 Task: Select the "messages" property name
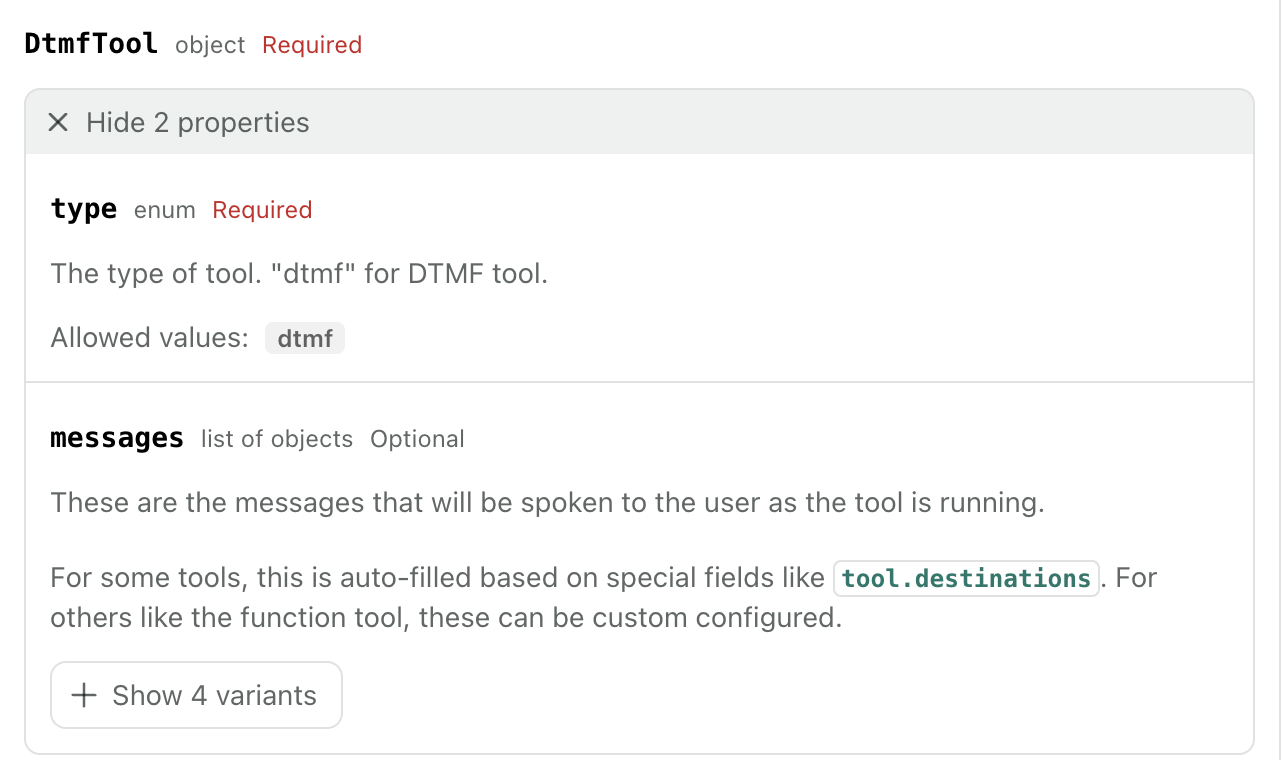[117, 439]
